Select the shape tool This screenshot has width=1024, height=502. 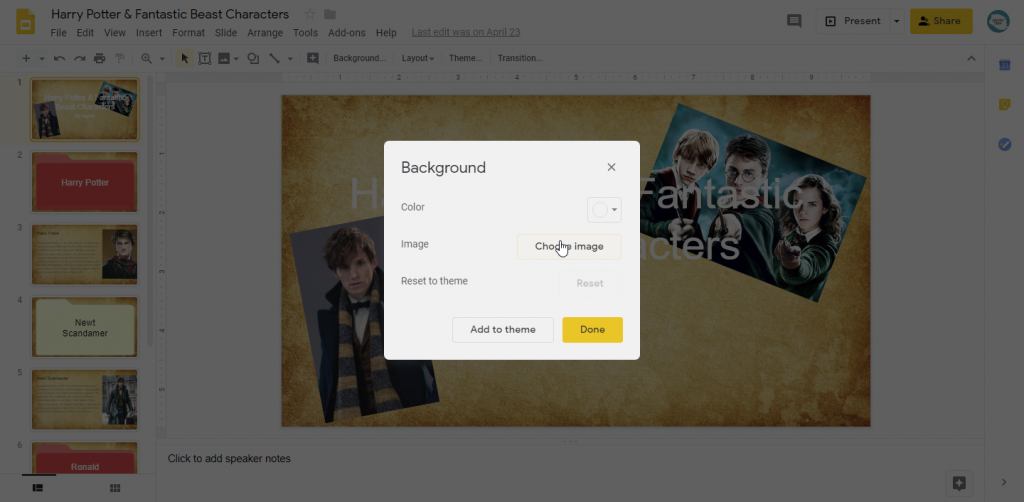coord(253,58)
